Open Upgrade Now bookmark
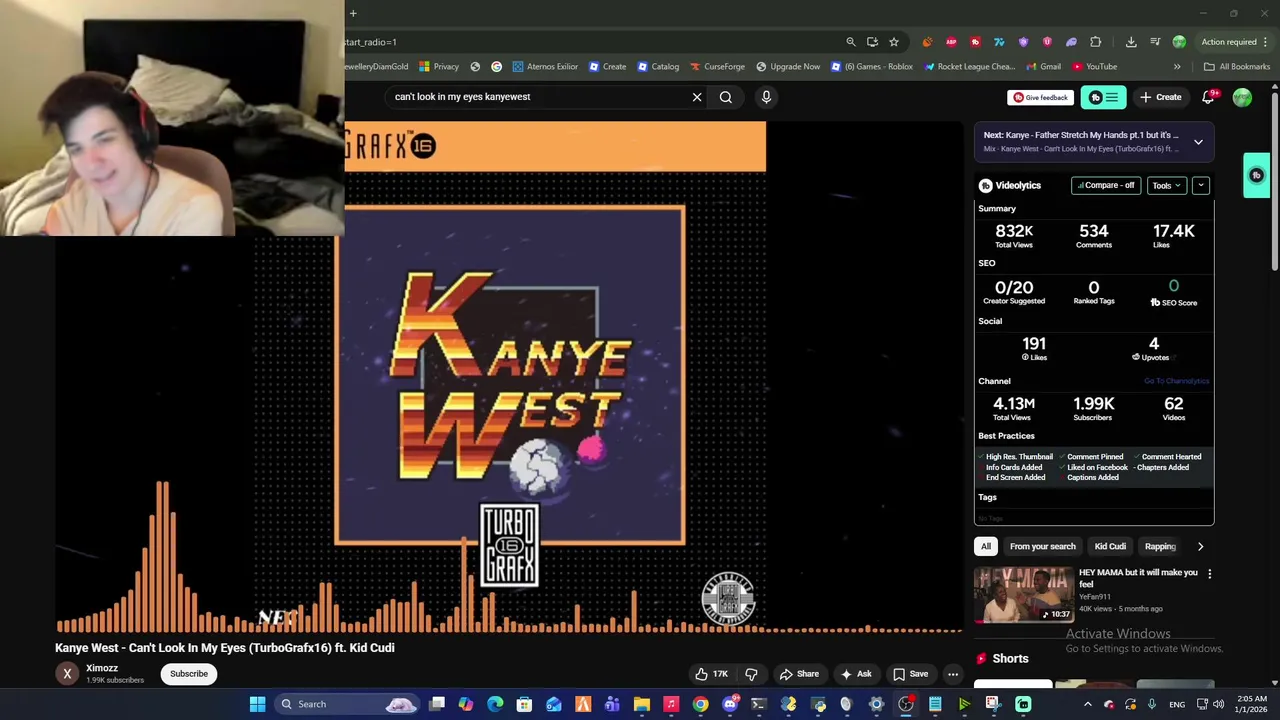 coord(788,67)
